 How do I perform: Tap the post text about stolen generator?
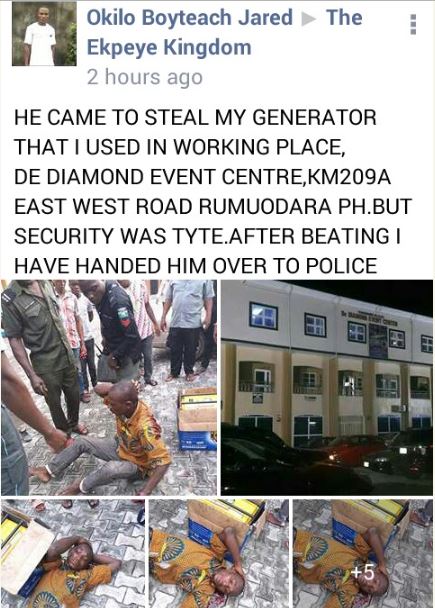pyautogui.click(x=212, y=192)
